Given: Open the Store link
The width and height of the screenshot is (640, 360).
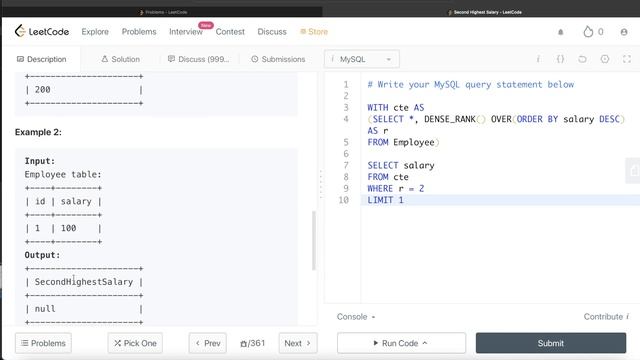Looking at the screenshot, I should 314,32.
